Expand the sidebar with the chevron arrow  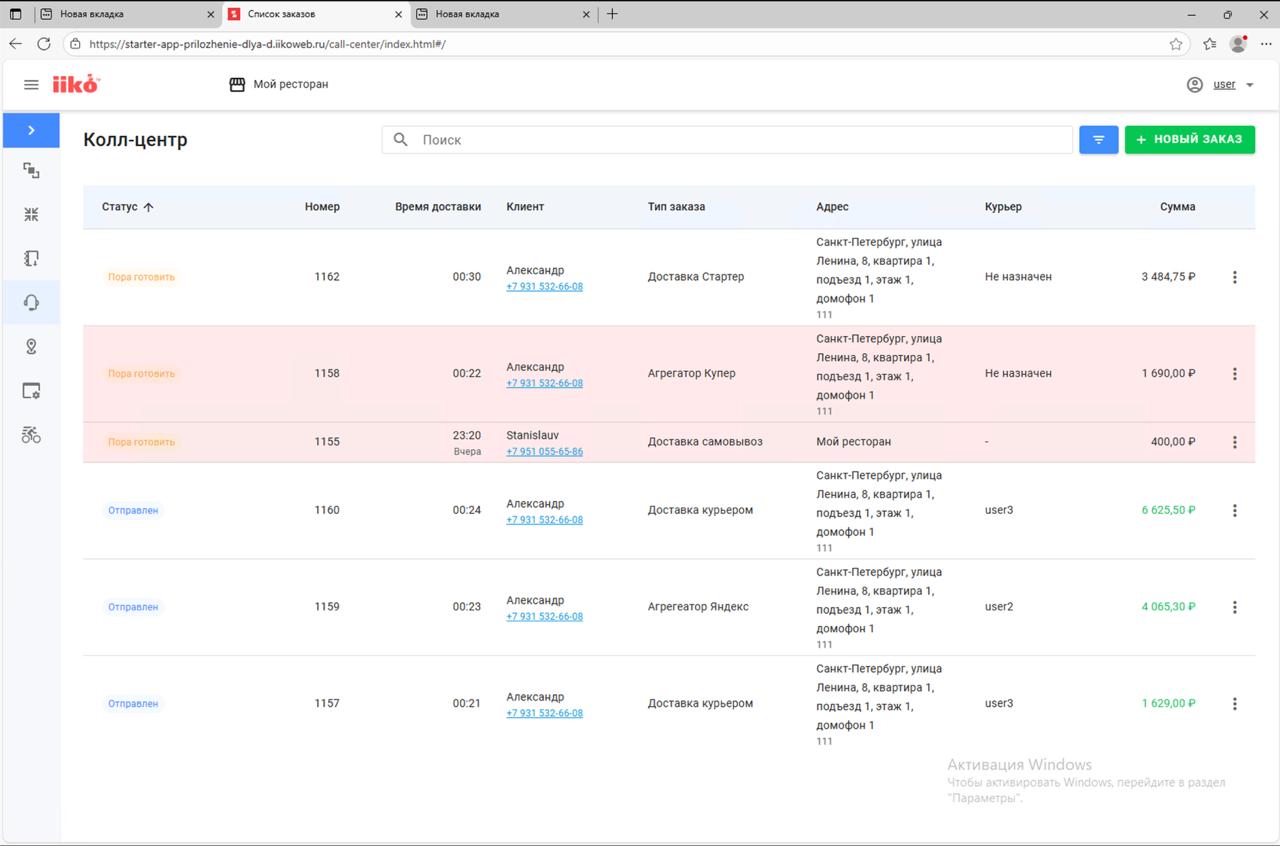pyautogui.click(x=31, y=130)
